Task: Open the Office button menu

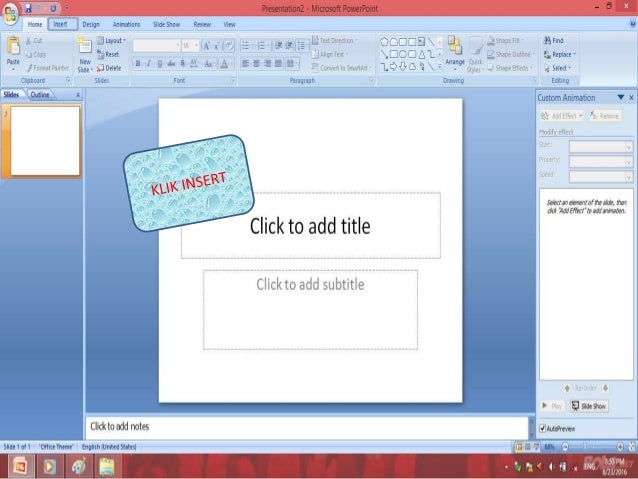Action: 10,13
